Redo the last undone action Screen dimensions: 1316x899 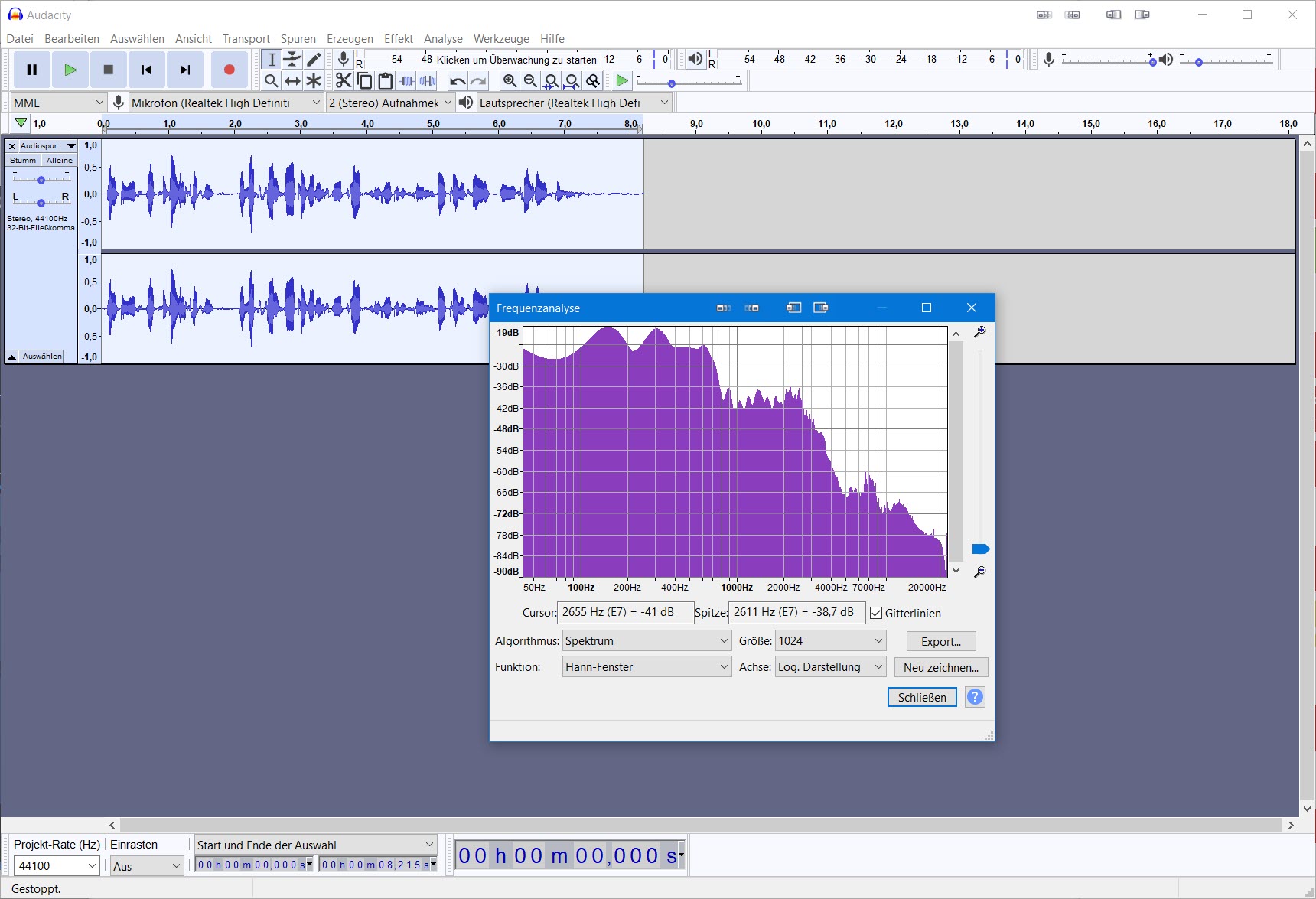pos(479,80)
